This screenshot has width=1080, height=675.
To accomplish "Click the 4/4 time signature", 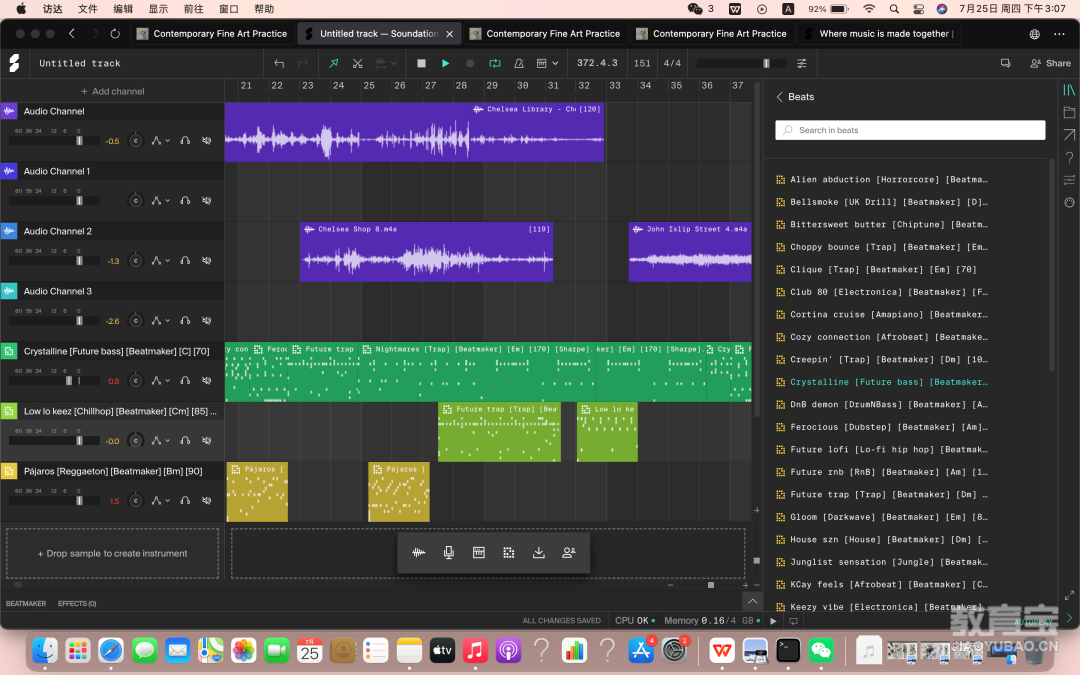I will click(x=672, y=63).
